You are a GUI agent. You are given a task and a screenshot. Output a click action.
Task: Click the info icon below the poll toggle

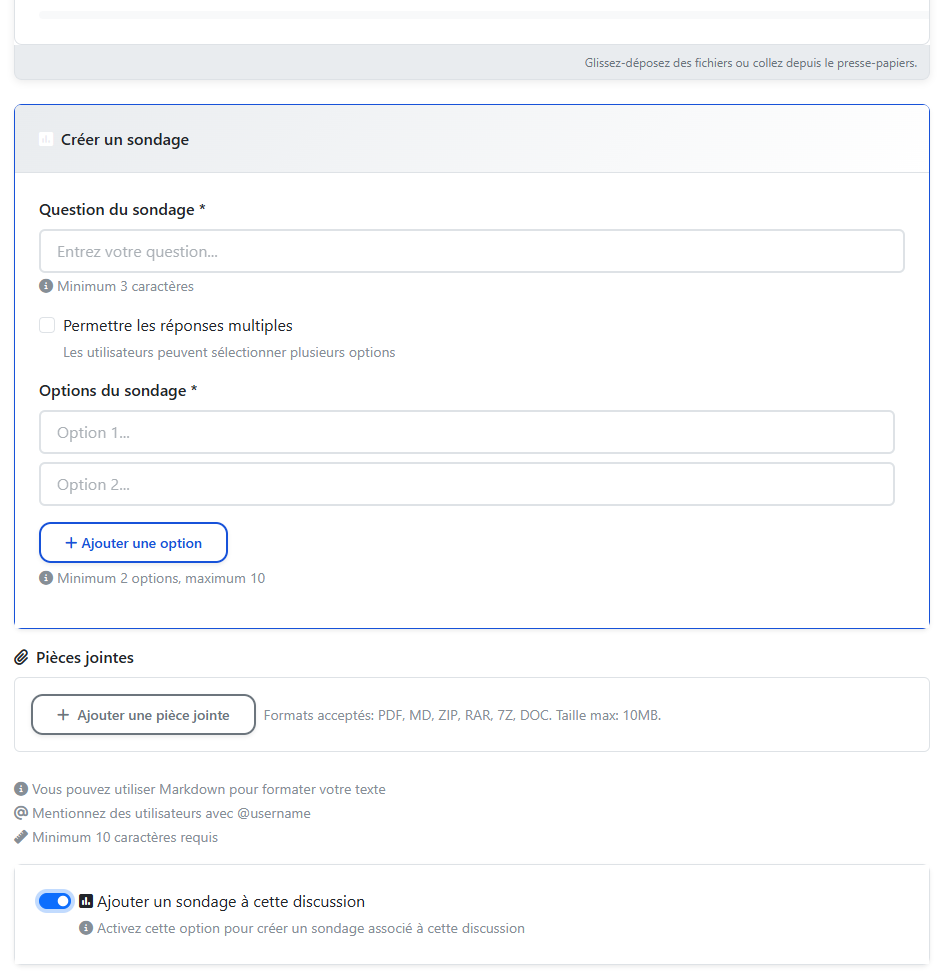tap(86, 928)
